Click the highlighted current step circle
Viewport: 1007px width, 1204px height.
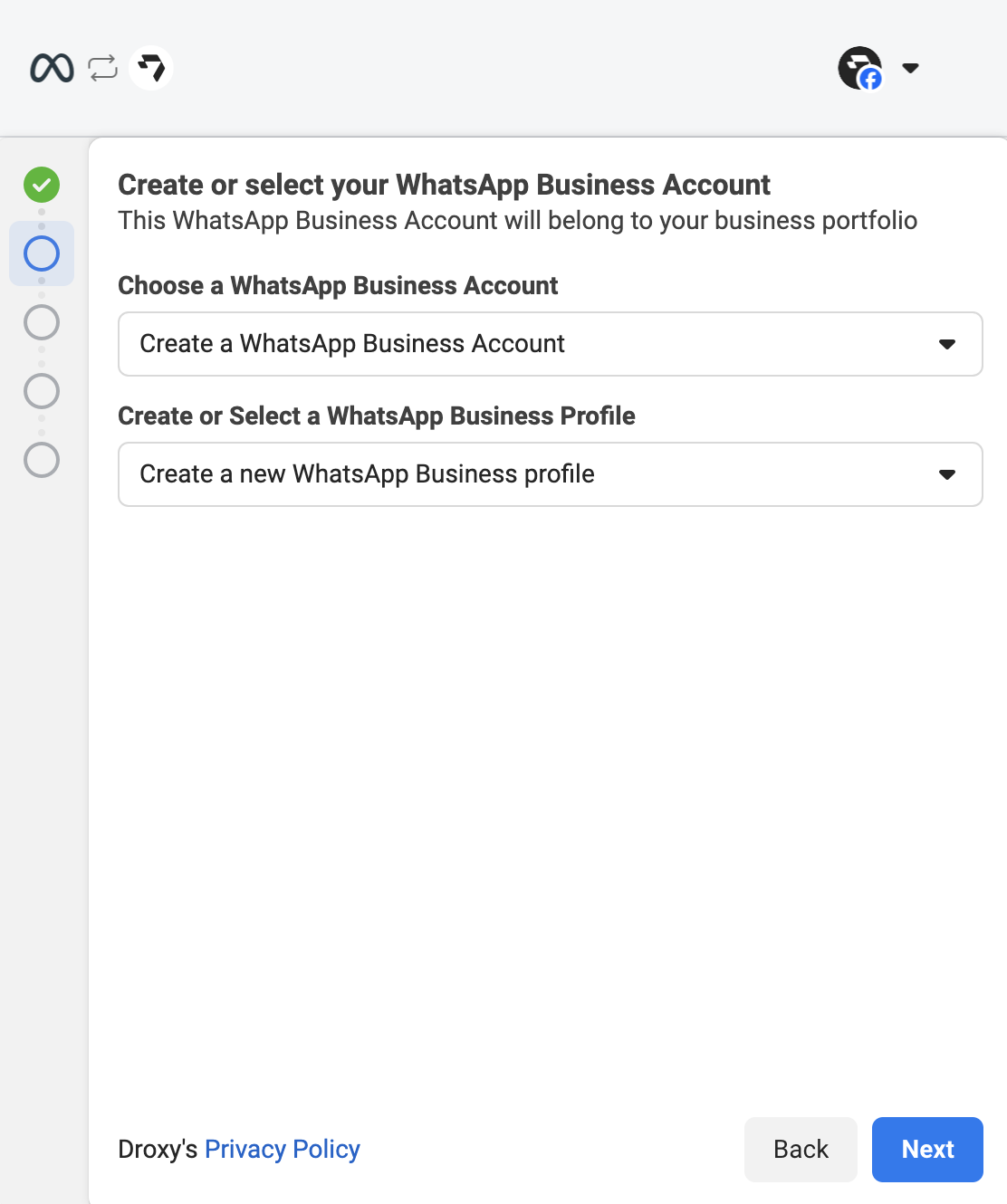42,253
